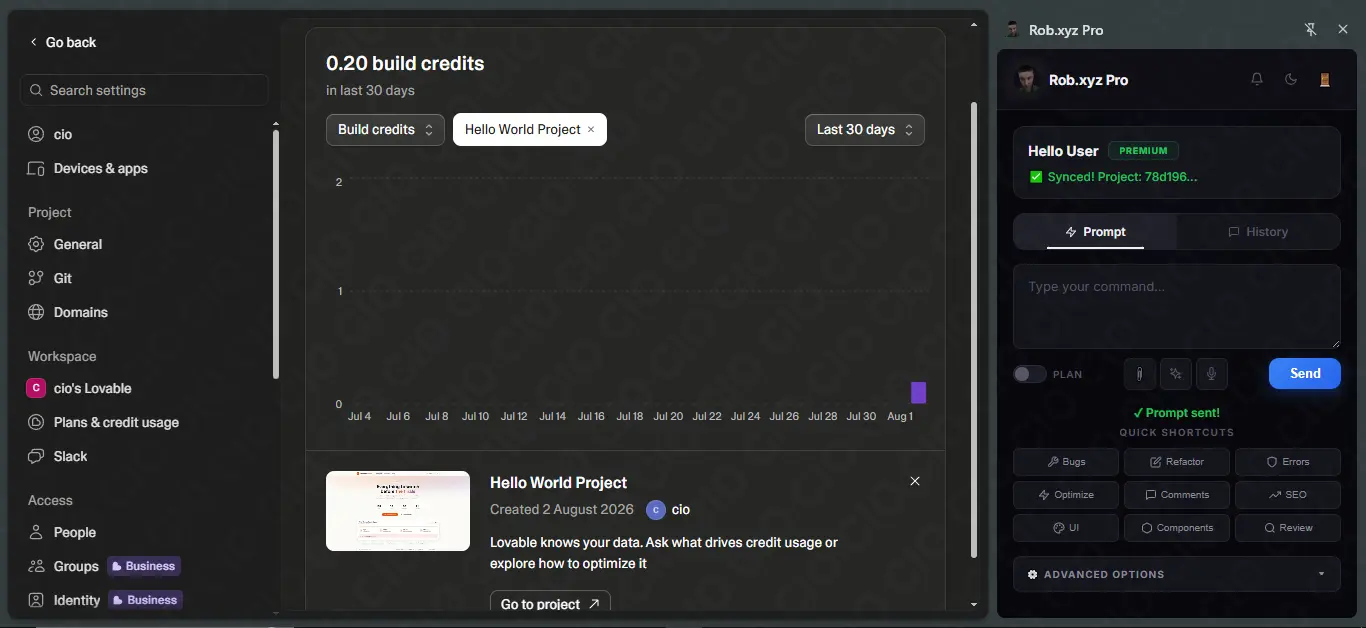
Task: Open notifications bell in Rob.xyz Pro panel
Action: click(x=1257, y=80)
